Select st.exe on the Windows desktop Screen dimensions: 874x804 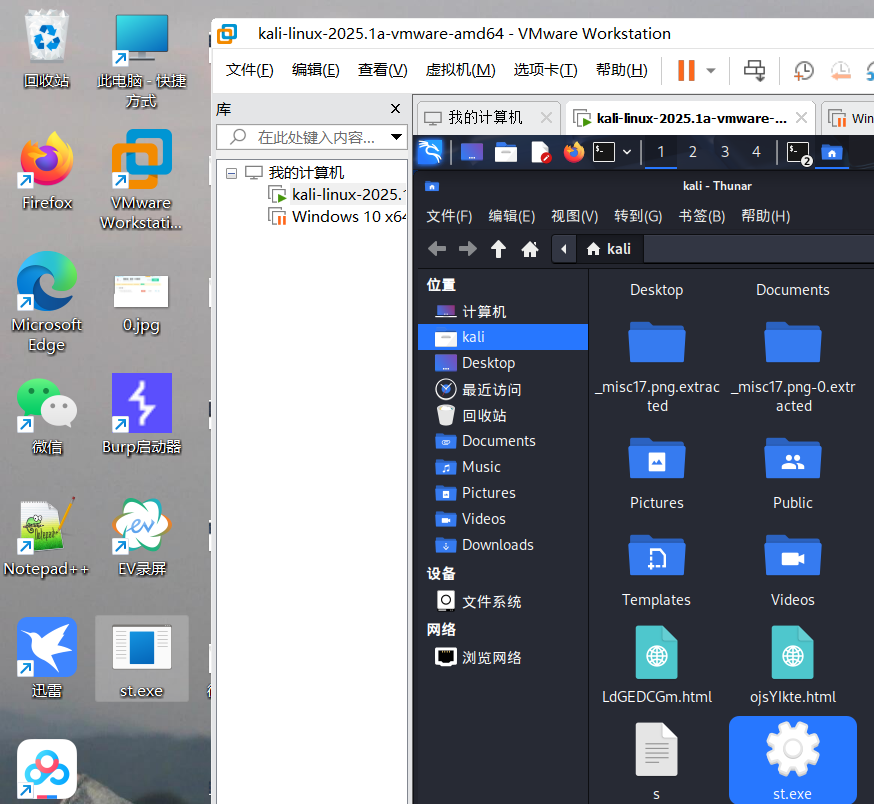coord(142,659)
